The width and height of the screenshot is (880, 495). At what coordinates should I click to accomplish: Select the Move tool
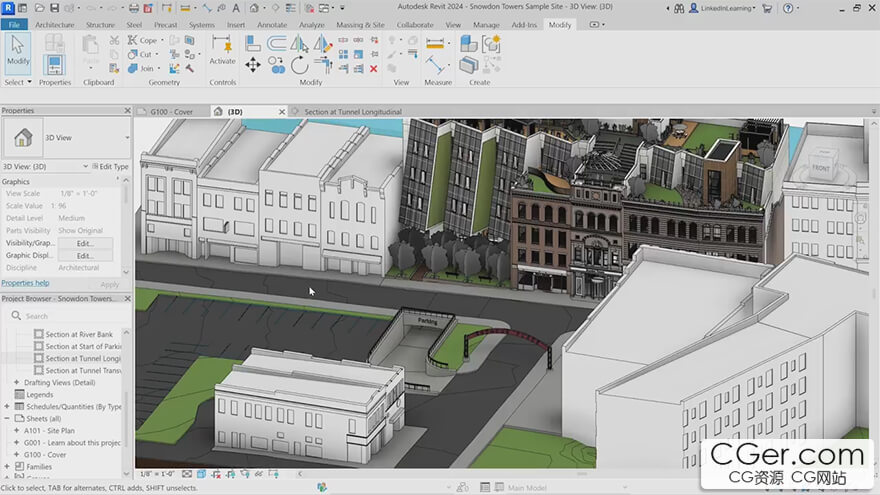point(253,65)
